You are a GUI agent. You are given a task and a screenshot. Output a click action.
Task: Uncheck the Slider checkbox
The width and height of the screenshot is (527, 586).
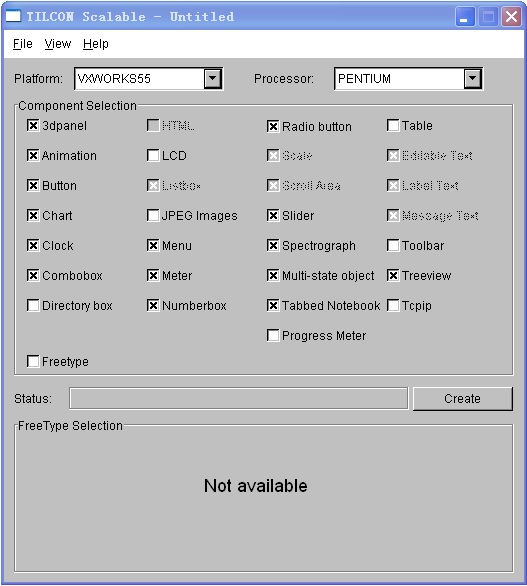click(273, 215)
